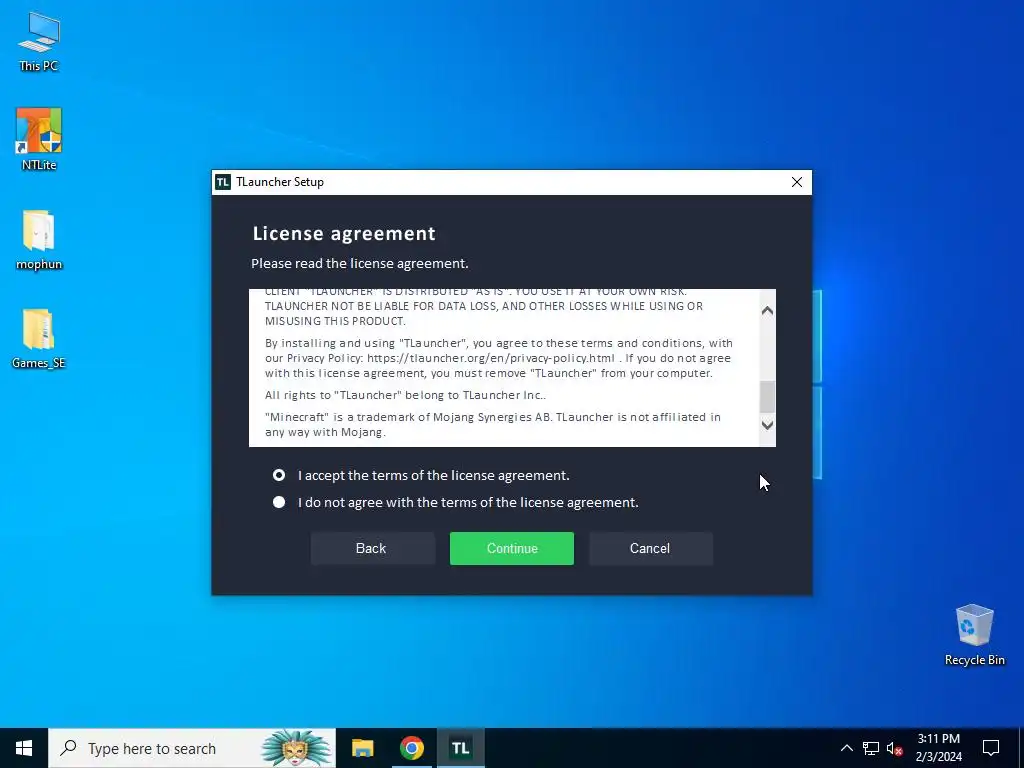Click 'Please read the license agreement.' text
This screenshot has height=768, width=1024.
coord(360,263)
